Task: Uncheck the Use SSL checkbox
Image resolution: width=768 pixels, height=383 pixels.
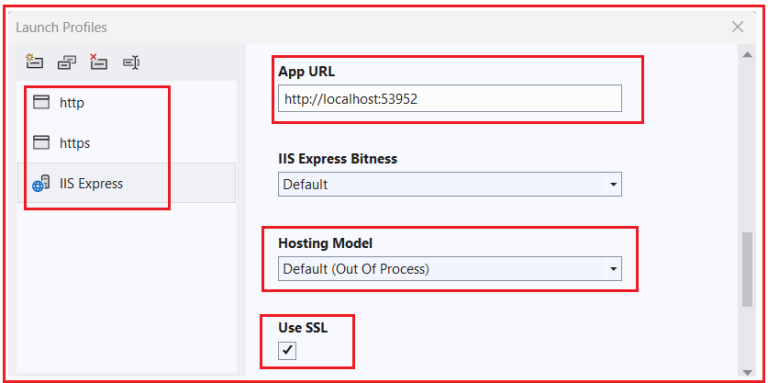Action: (287, 350)
